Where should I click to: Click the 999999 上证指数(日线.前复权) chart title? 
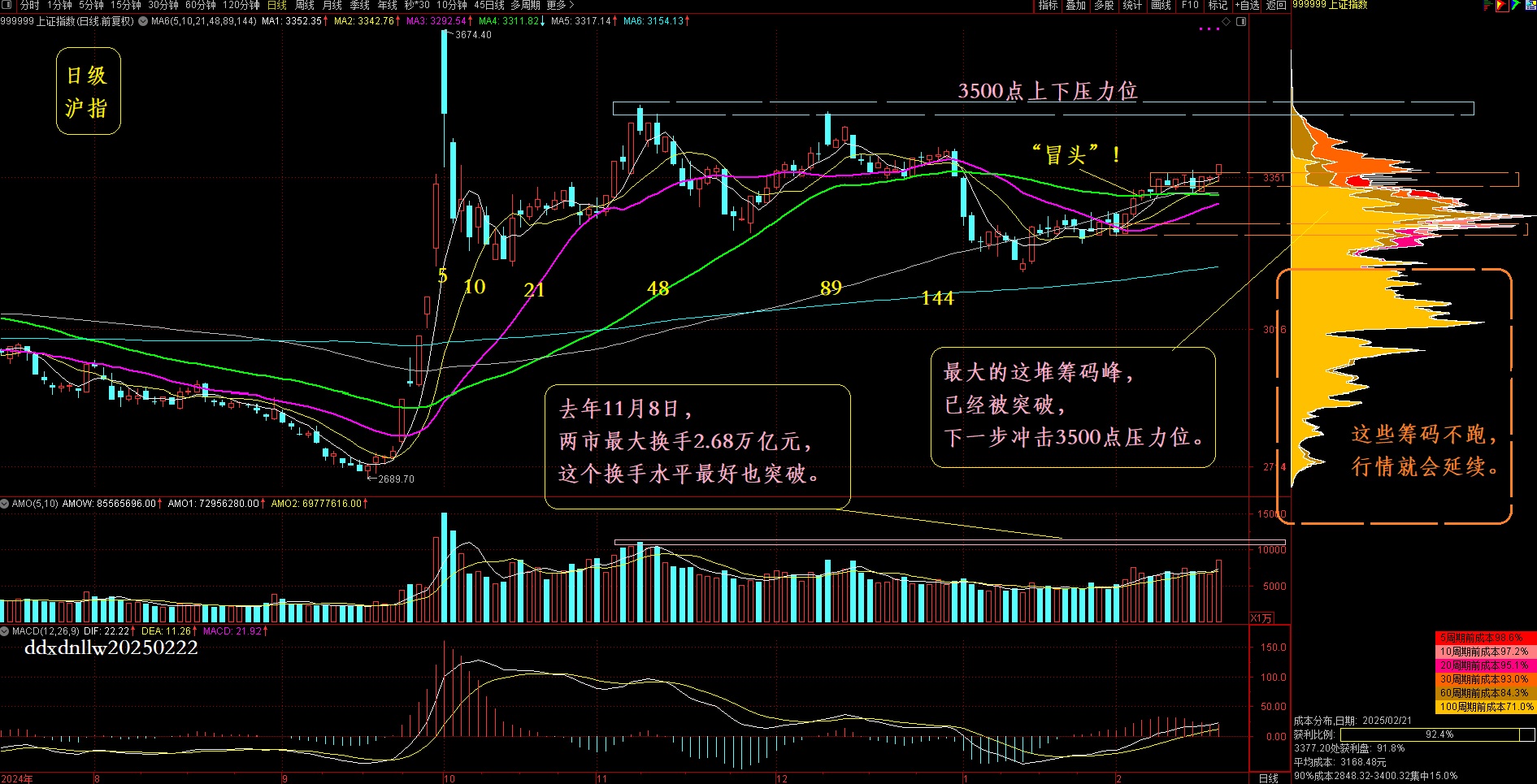[67, 21]
